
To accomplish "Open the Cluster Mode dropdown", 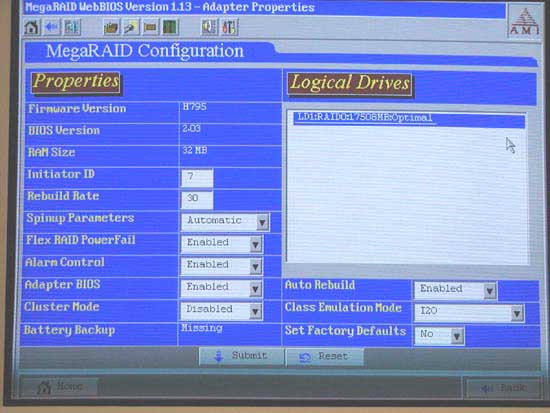I will click(x=221, y=310).
